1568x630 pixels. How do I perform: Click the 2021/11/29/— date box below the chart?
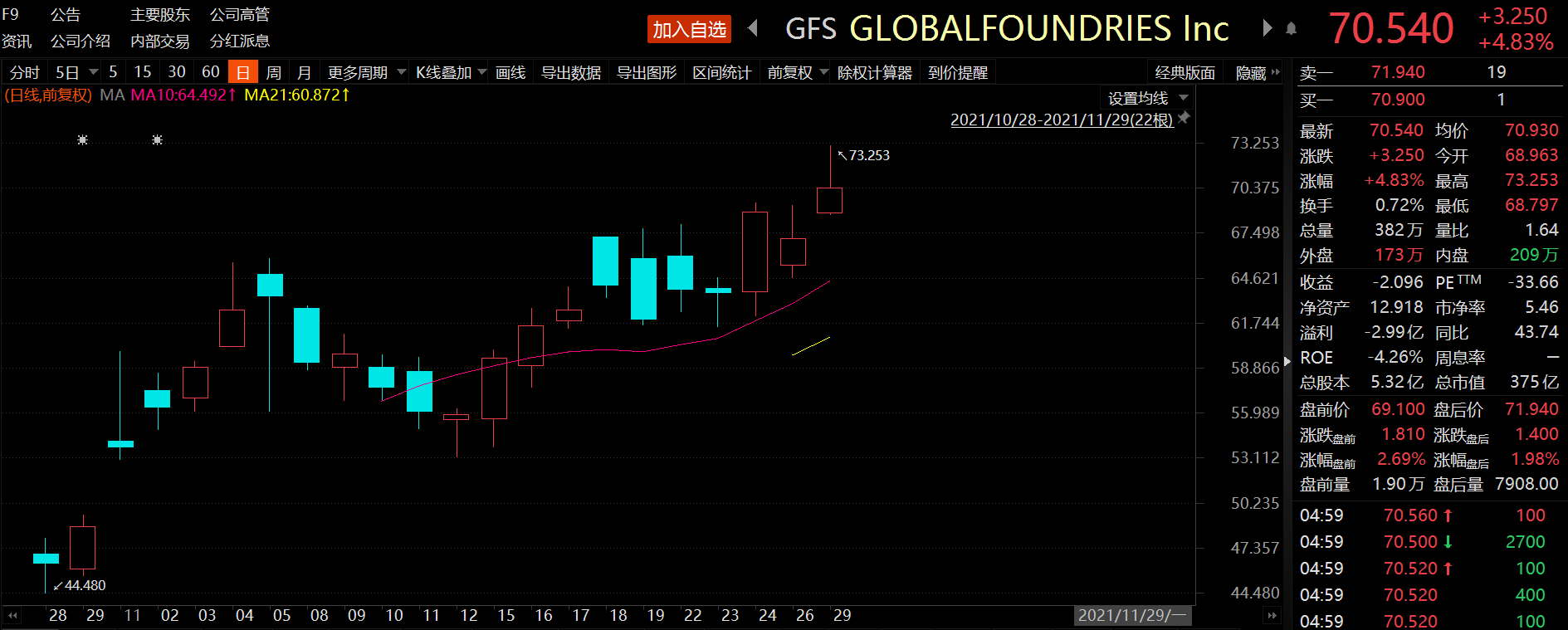(x=1132, y=615)
